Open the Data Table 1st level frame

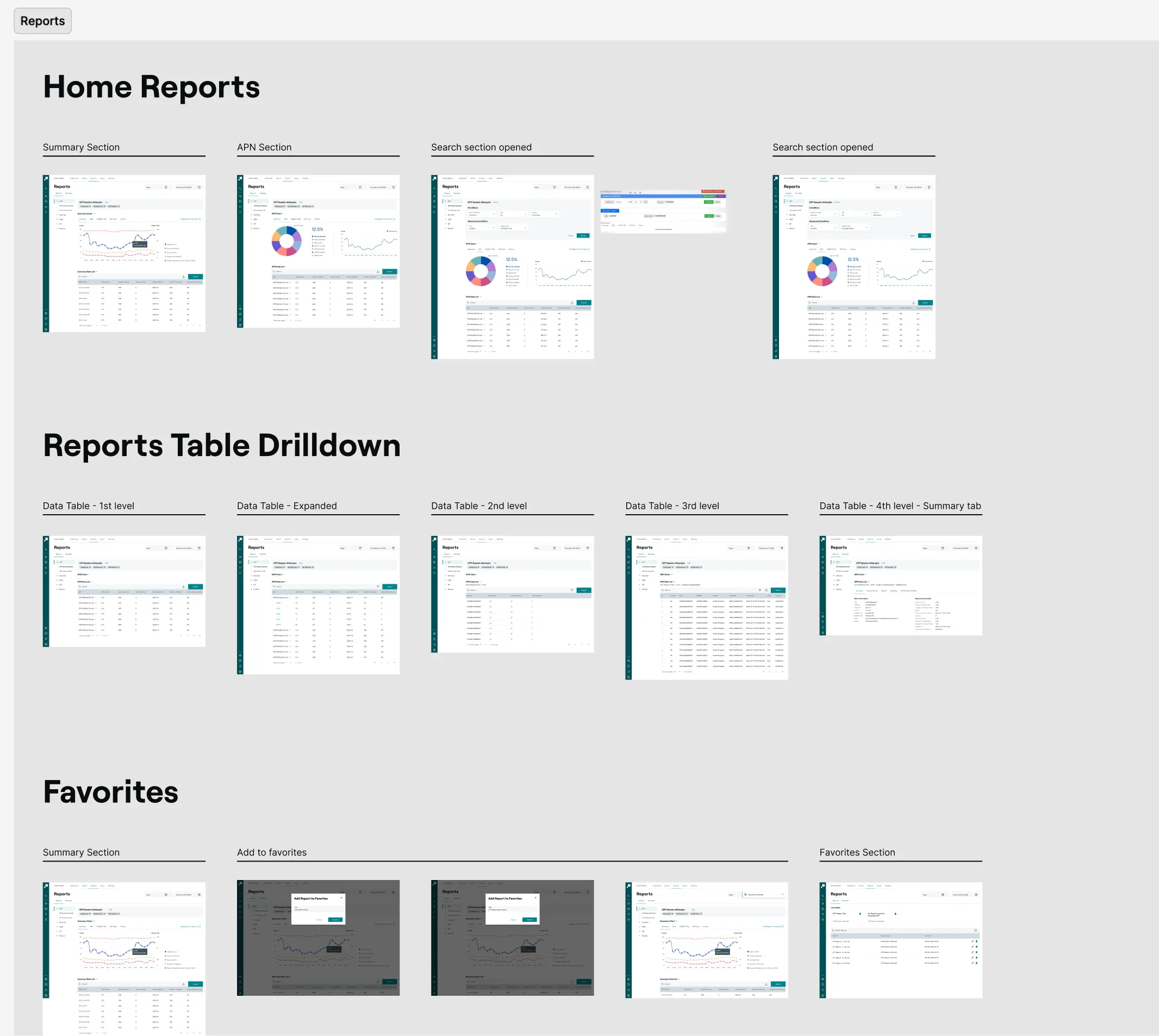pyautogui.click(x=124, y=591)
